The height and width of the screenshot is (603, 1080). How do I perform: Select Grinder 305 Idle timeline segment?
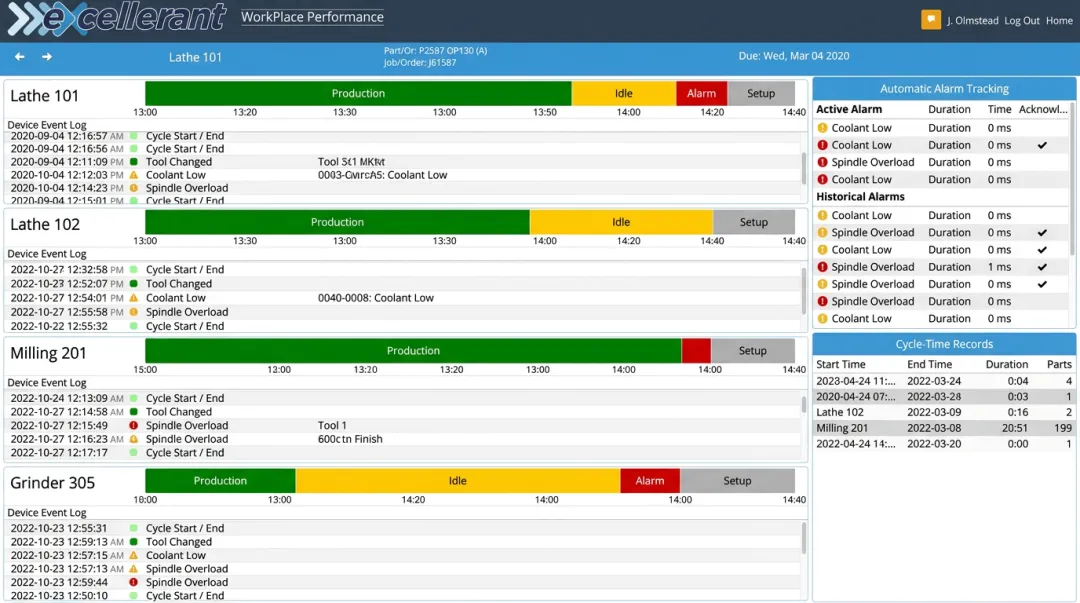click(457, 480)
